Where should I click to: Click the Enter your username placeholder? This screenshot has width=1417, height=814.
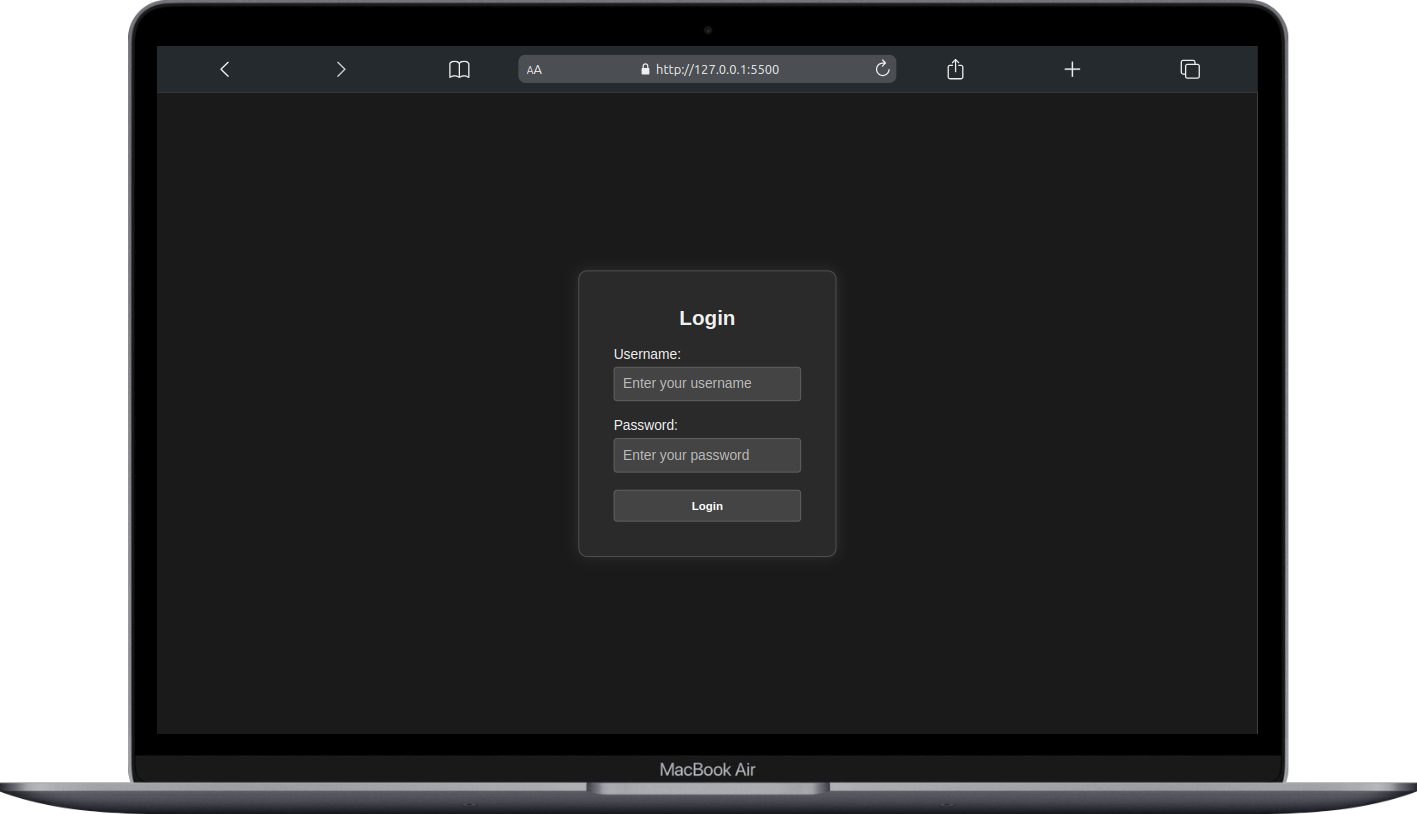click(x=686, y=384)
